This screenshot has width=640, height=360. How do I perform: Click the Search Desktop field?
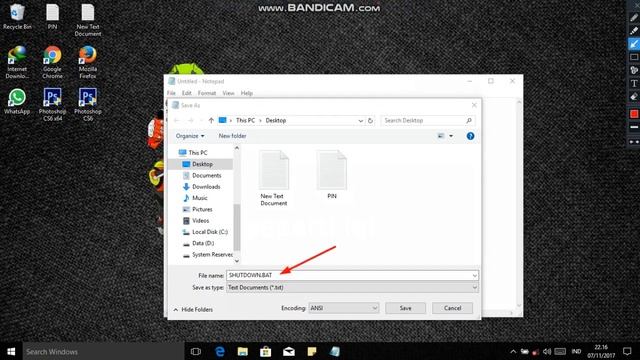pos(427,120)
